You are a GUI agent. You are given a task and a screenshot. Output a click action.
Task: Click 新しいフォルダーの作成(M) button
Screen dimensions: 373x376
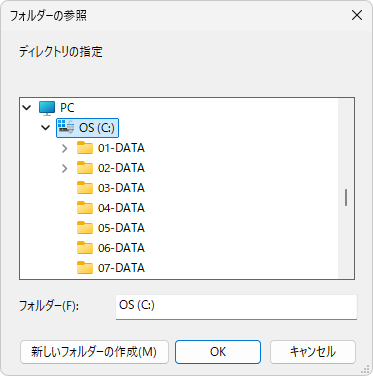click(x=94, y=352)
